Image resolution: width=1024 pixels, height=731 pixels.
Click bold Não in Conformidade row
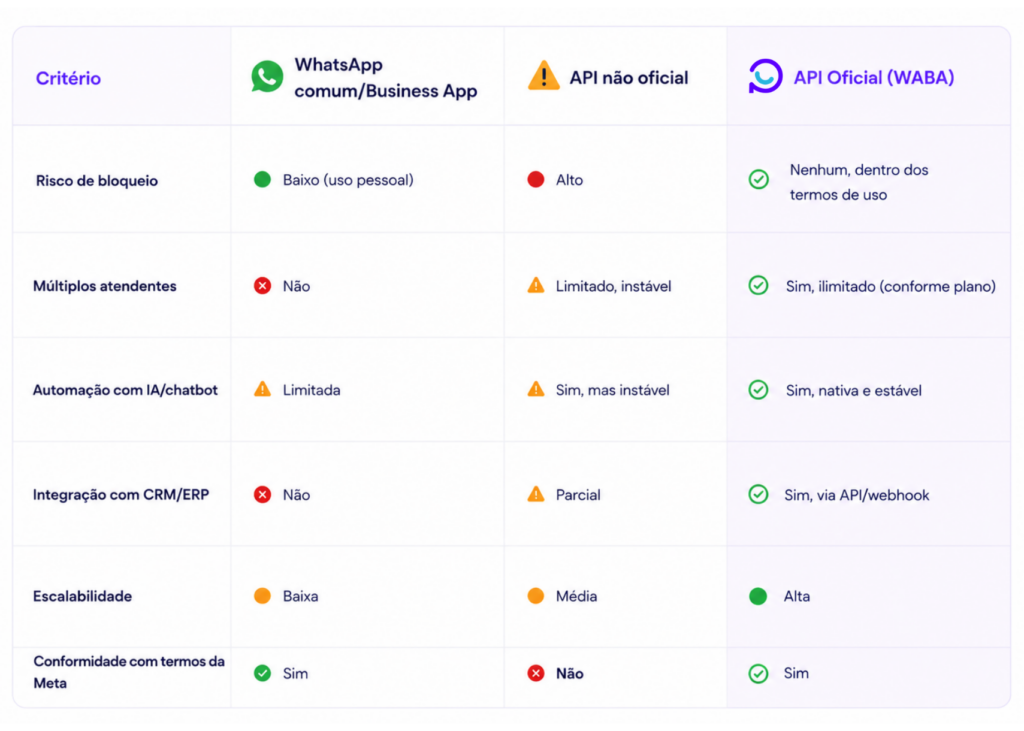pyautogui.click(x=569, y=674)
